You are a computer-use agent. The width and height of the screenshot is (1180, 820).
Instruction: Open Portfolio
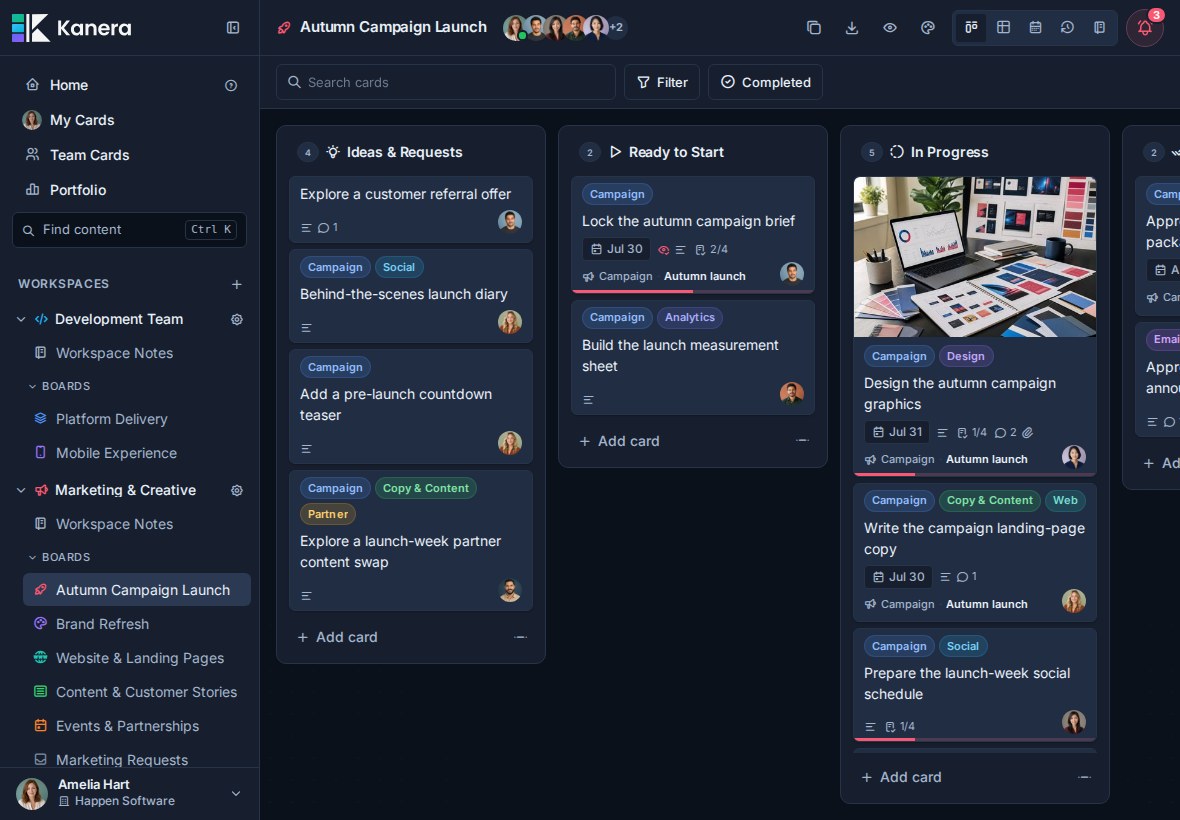coord(78,190)
